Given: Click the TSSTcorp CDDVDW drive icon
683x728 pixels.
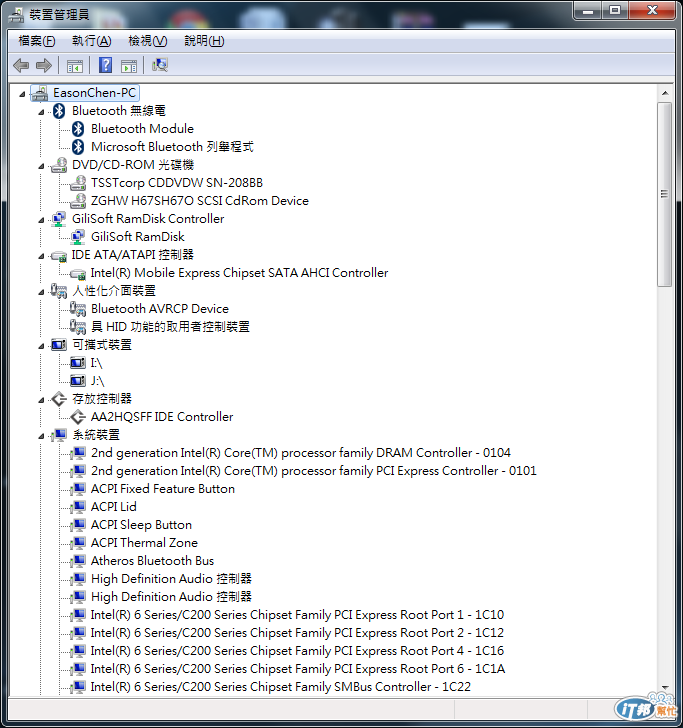Looking at the screenshot, I should coord(78,183).
